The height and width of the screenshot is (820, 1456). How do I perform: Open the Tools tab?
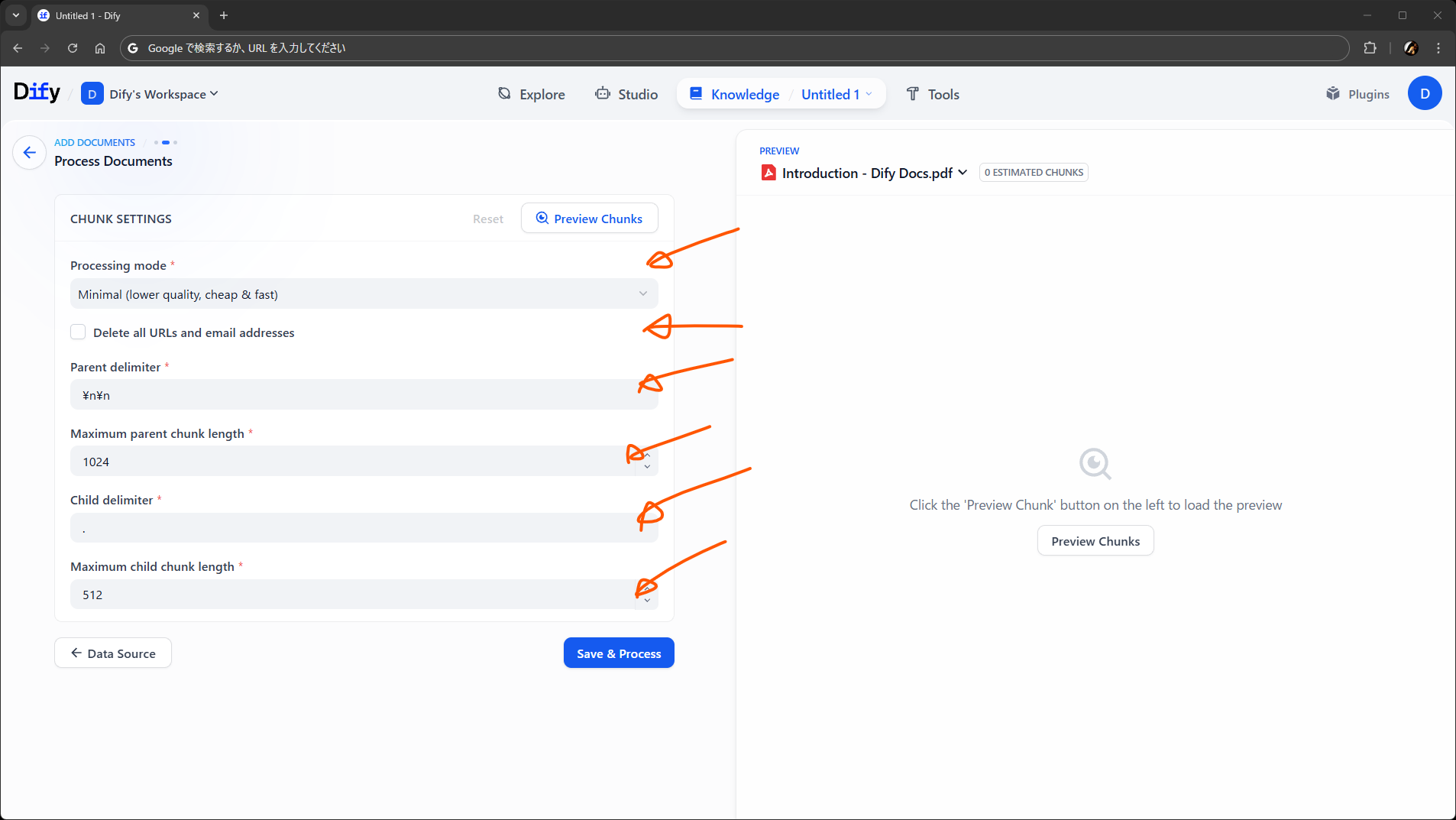[932, 94]
